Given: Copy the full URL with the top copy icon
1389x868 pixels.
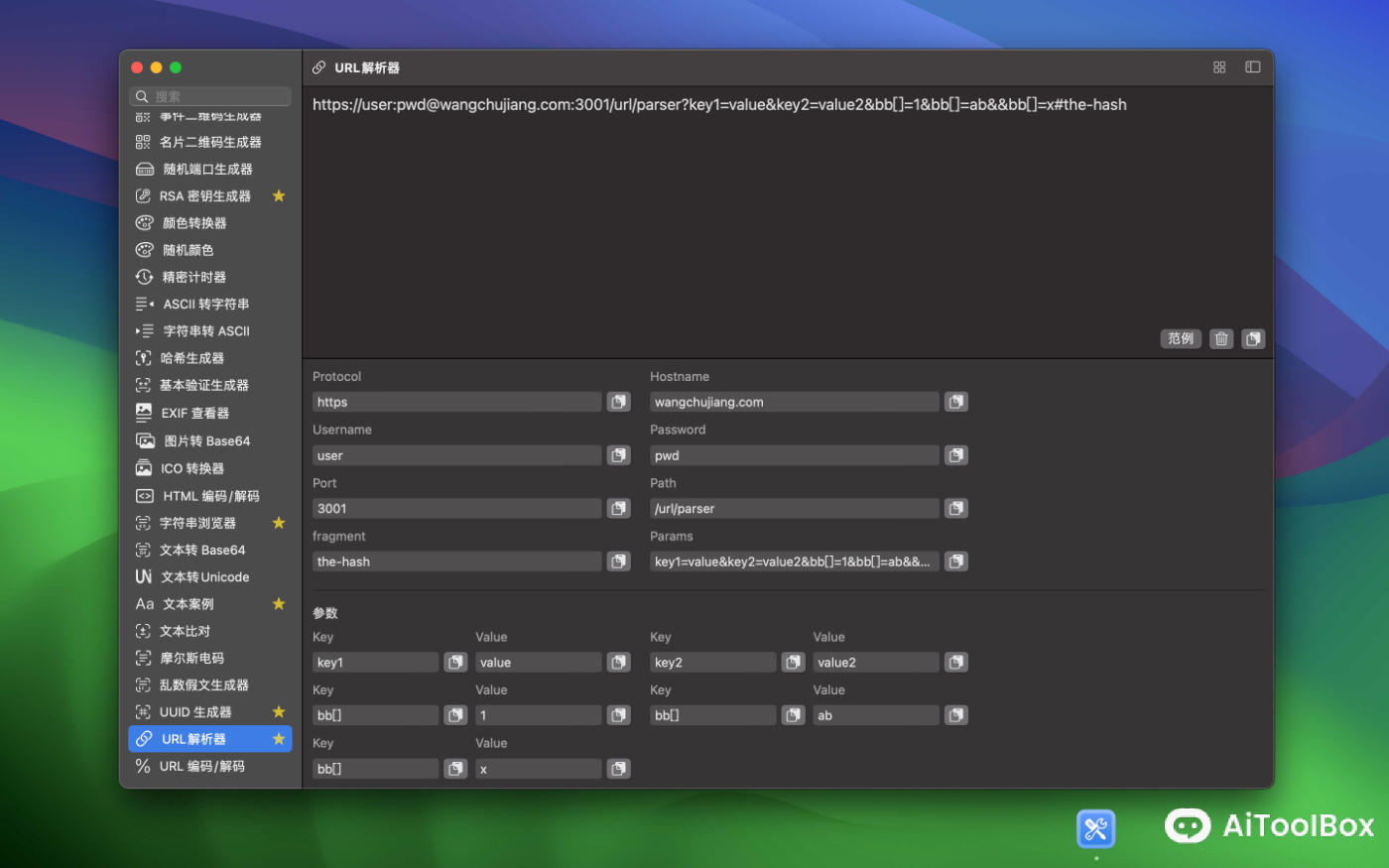Looking at the screenshot, I should [x=1253, y=338].
